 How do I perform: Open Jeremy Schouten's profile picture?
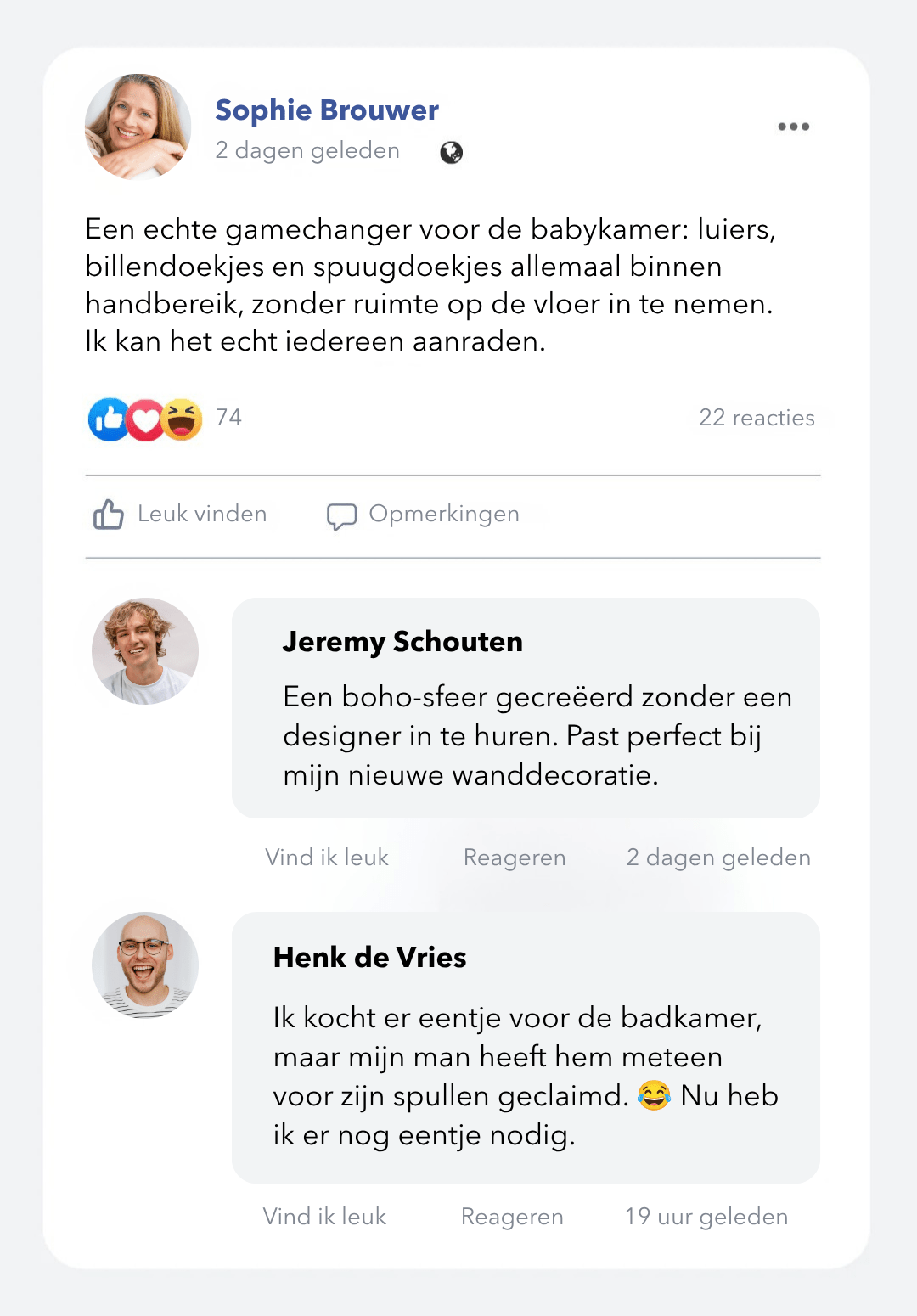pyautogui.click(x=145, y=651)
